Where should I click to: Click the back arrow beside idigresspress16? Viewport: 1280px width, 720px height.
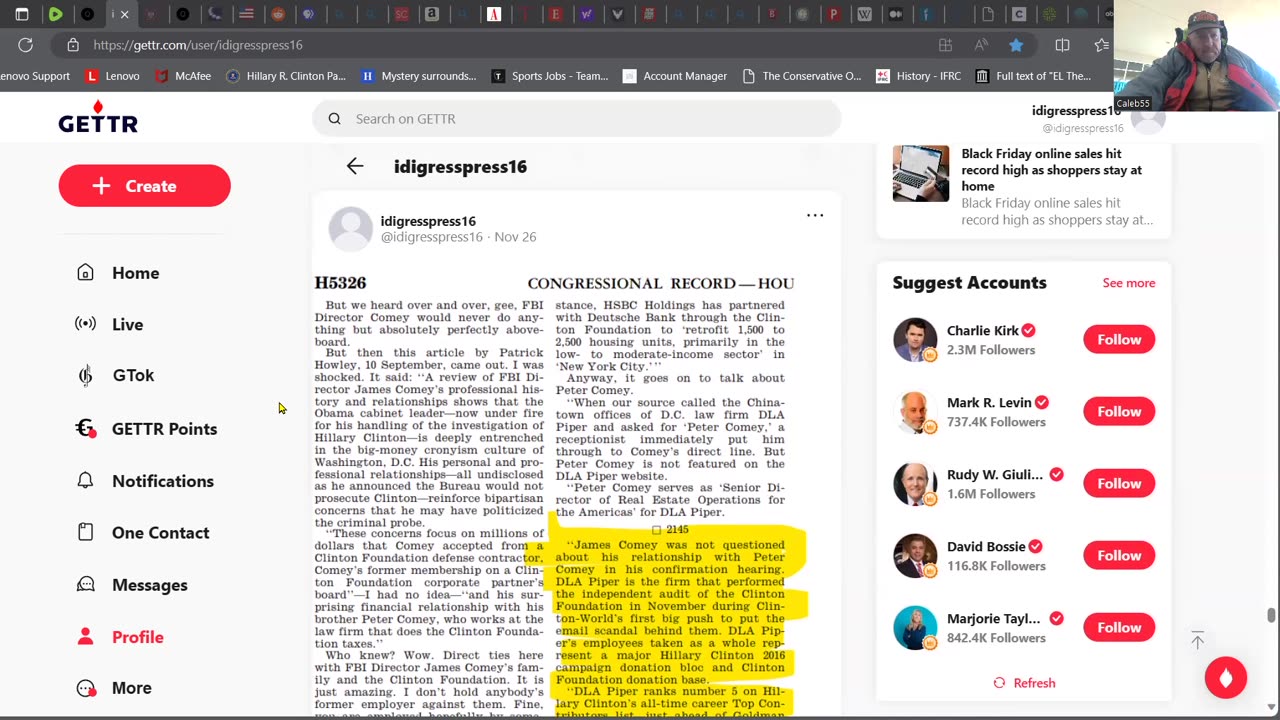355,166
